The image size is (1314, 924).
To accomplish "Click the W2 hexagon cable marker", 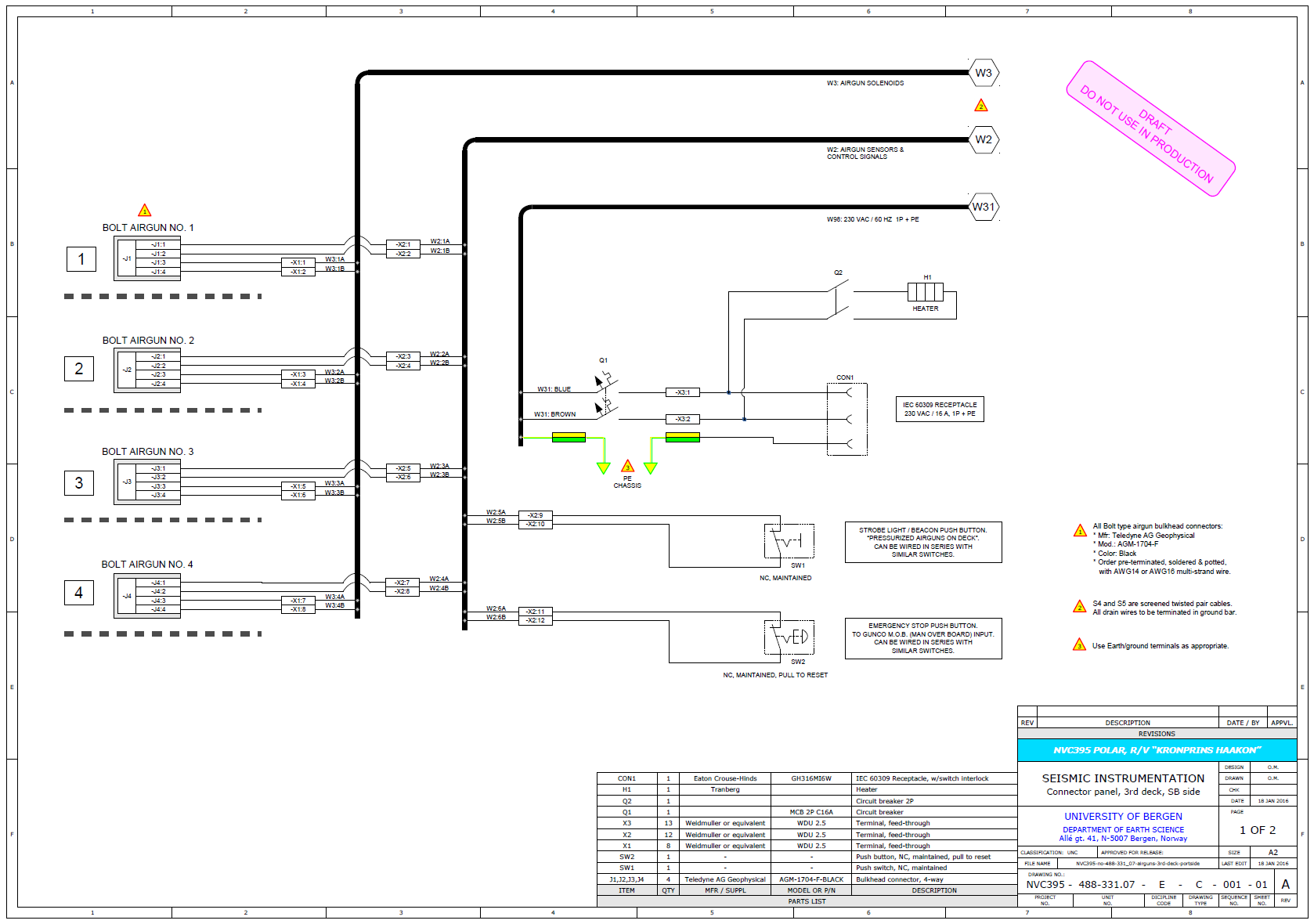I will [x=983, y=140].
